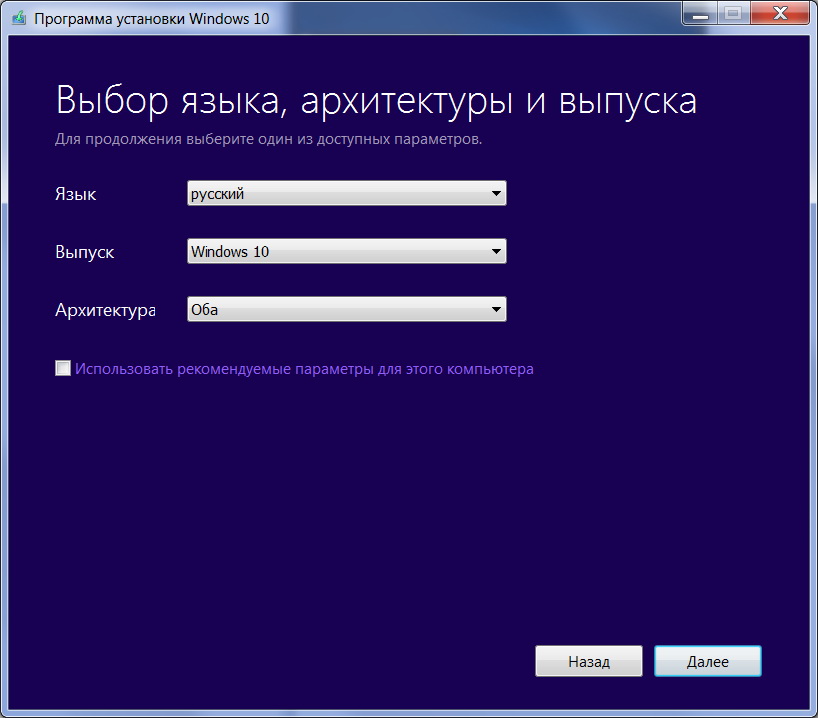The image size is (818, 718).
Task: Open the Язык dropdown showing русский
Action: (346, 193)
